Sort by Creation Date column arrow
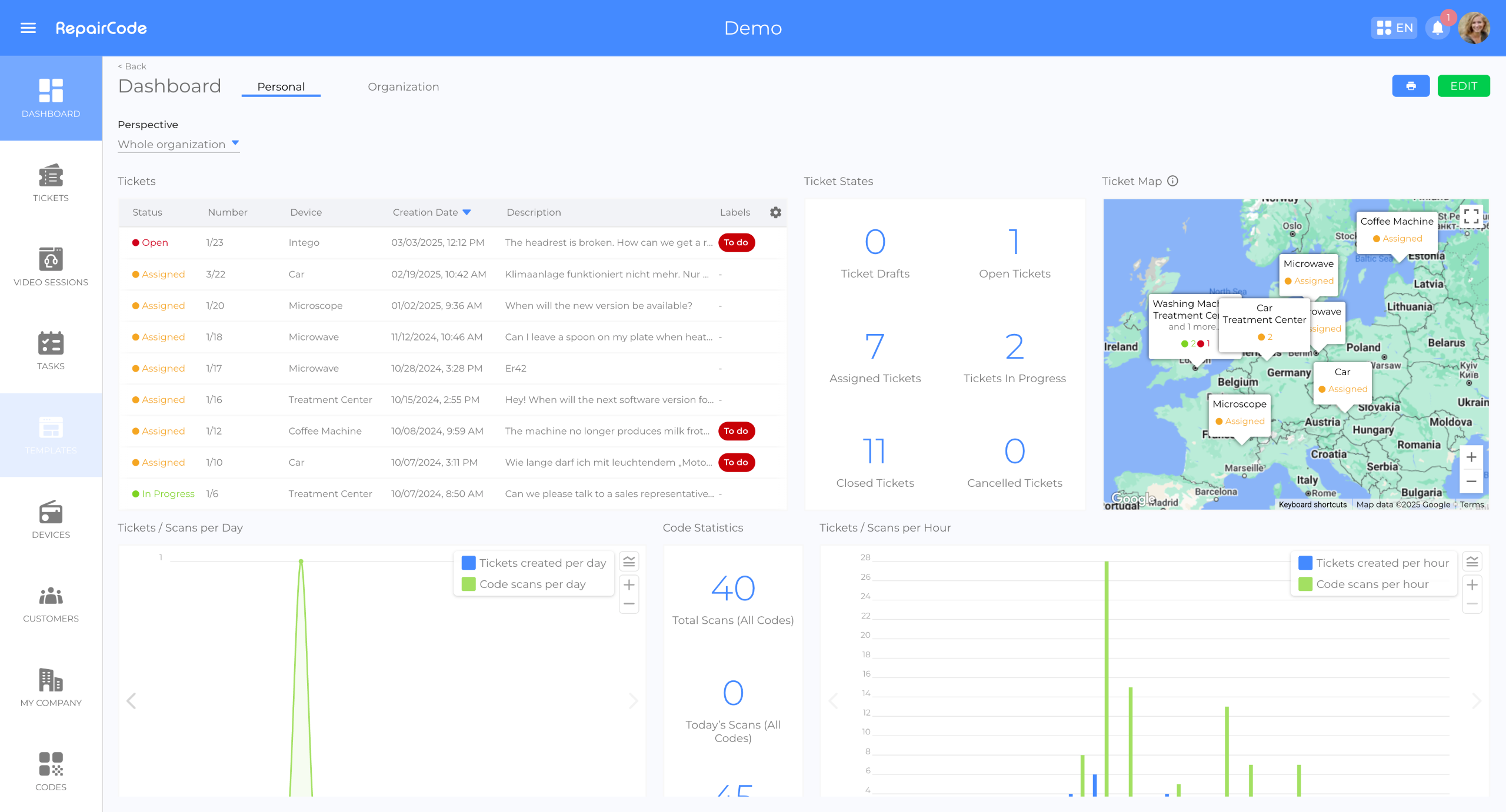Viewport: 1506px width, 812px height. [x=467, y=212]
